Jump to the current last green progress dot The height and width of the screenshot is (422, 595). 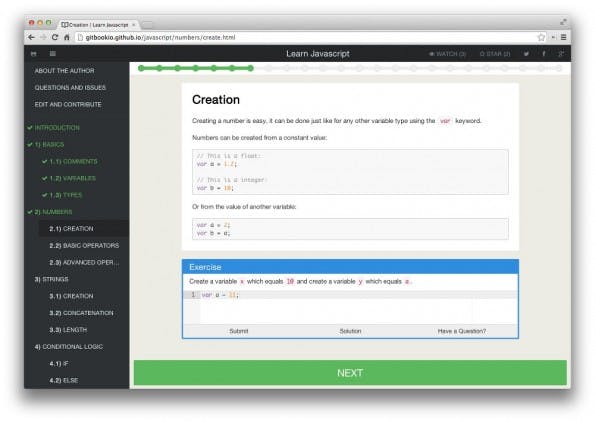(250, 68)
